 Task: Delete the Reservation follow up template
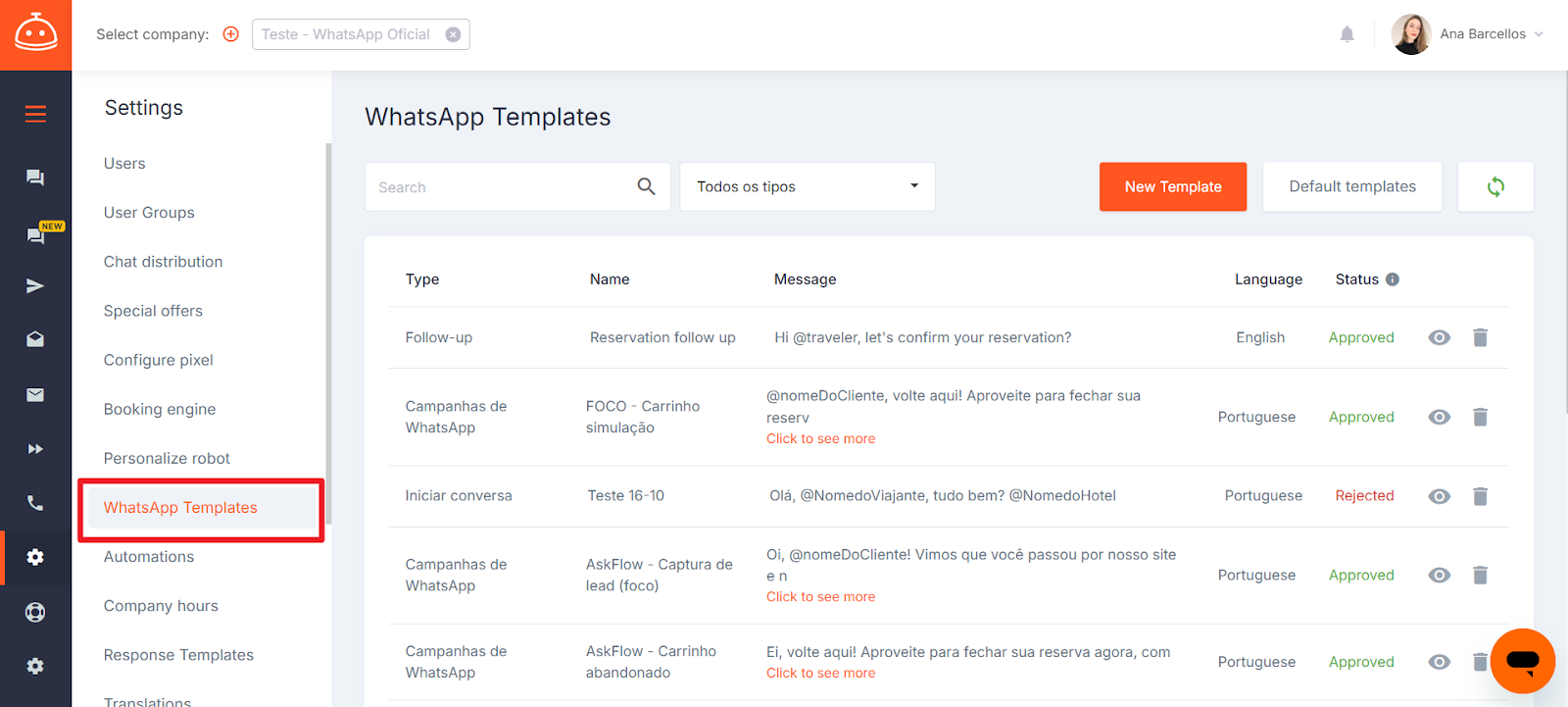pyautogui.click(x=1480, y=337)
